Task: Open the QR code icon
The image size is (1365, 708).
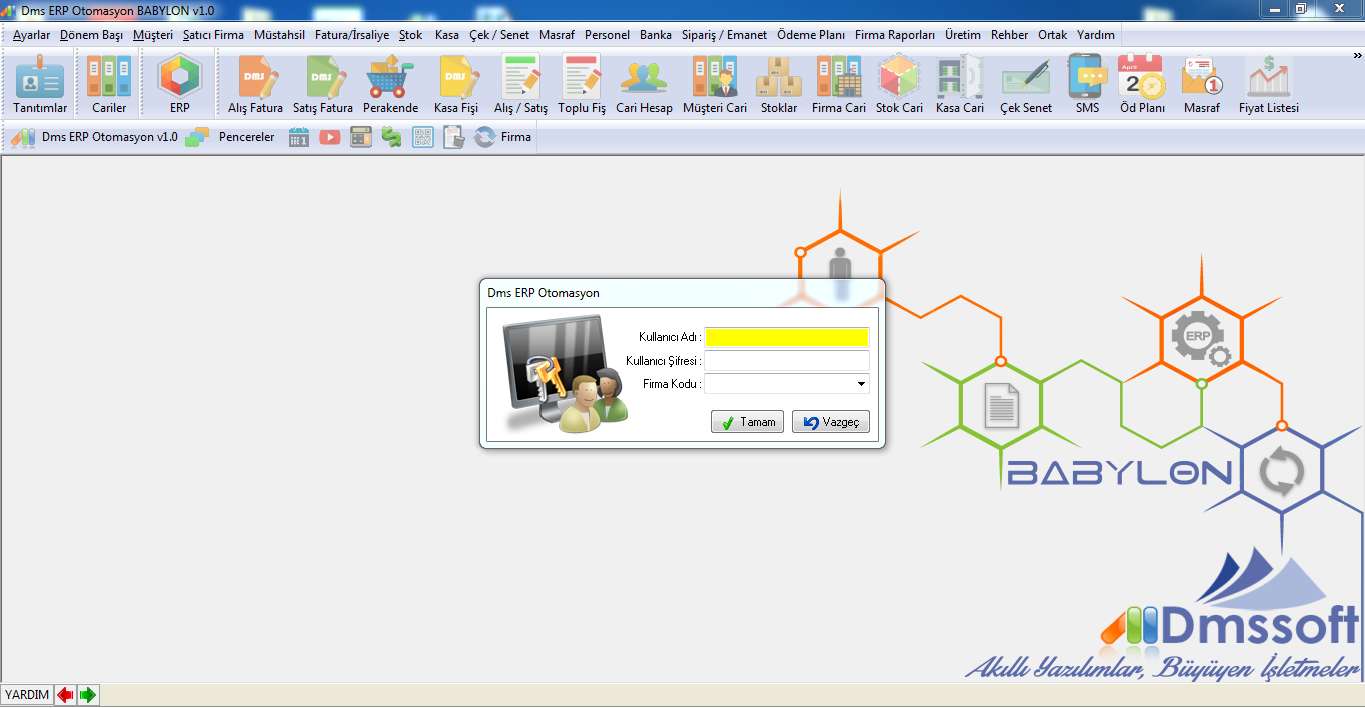Action: pyautogui.click(x=423, y=137)
